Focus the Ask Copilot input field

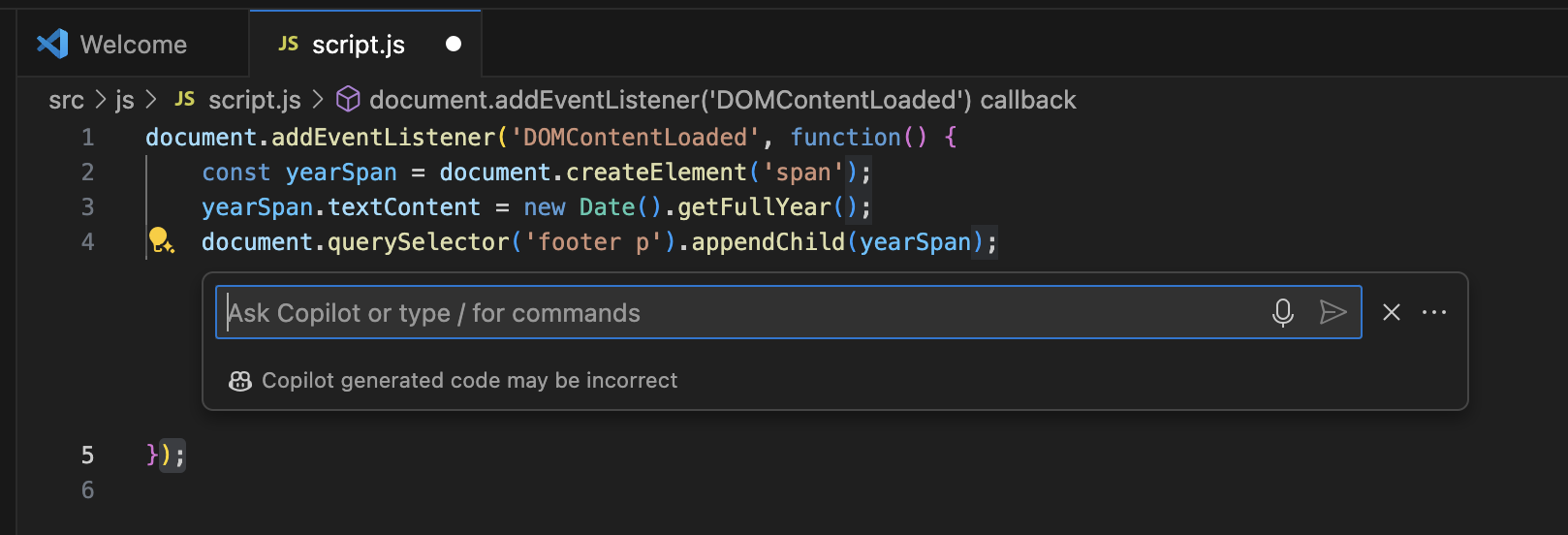pos(737,313)
